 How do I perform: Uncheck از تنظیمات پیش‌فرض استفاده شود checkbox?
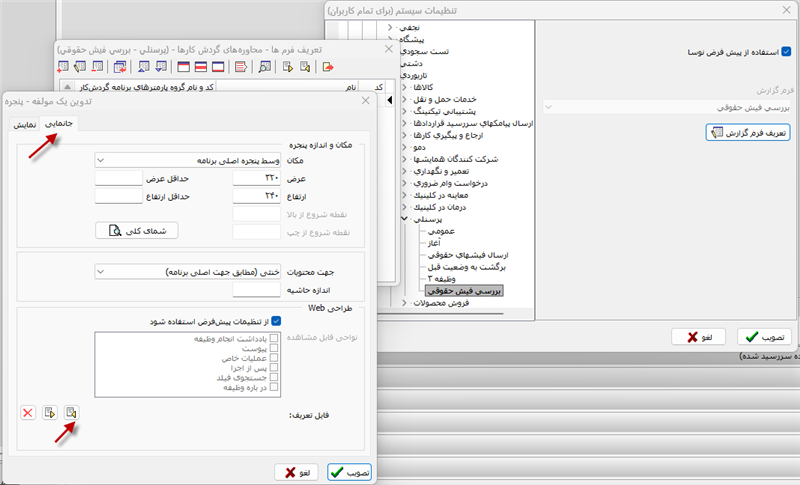276,321
